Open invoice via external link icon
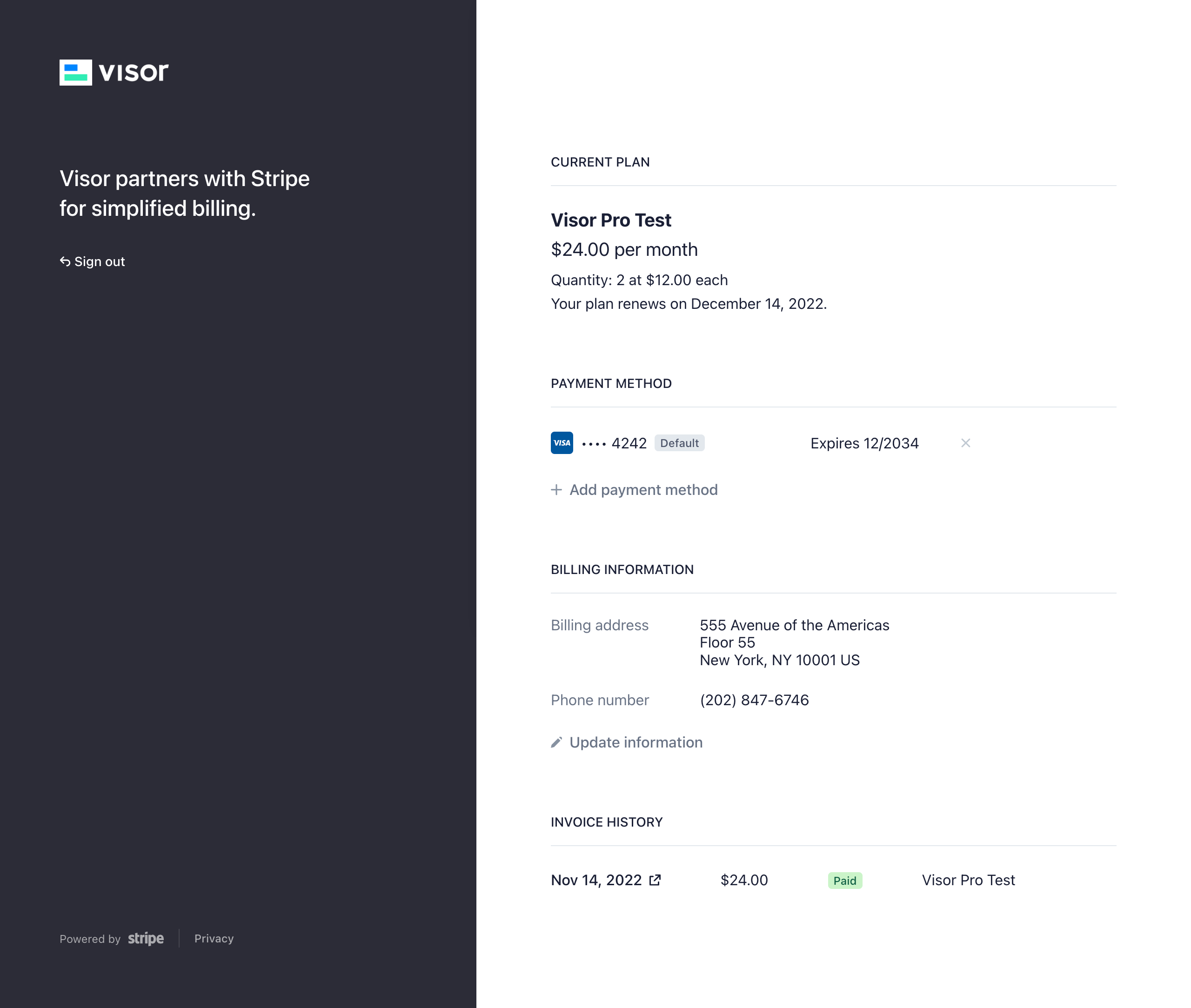The height and width of the screenshot is (1008, 1191). pyautogui.click(x=655, y=880)
